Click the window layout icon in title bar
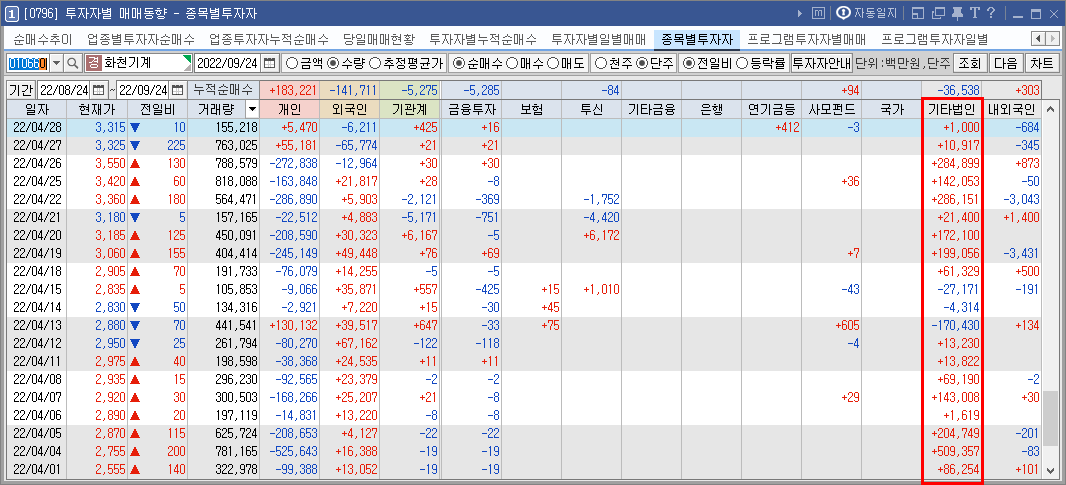This screenshot has height=485, width=1066. point(918,13)
